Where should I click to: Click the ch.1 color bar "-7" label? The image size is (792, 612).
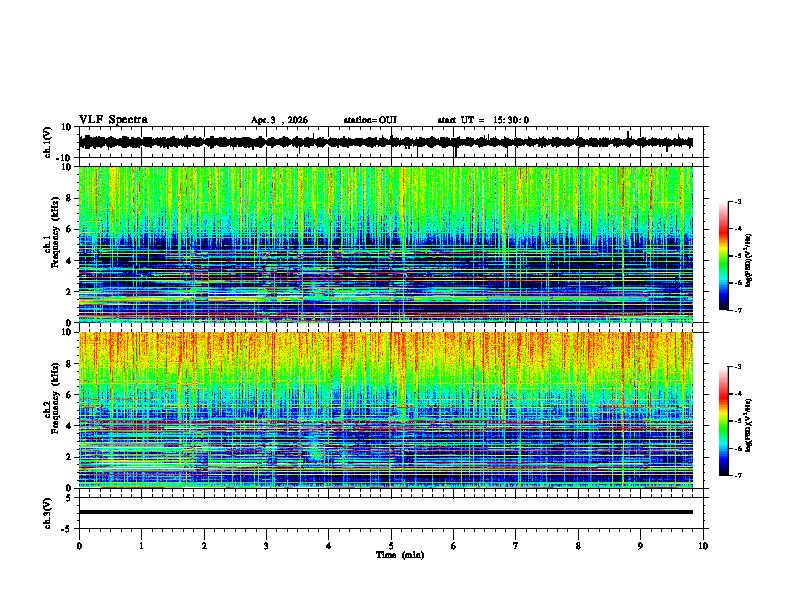738,310
